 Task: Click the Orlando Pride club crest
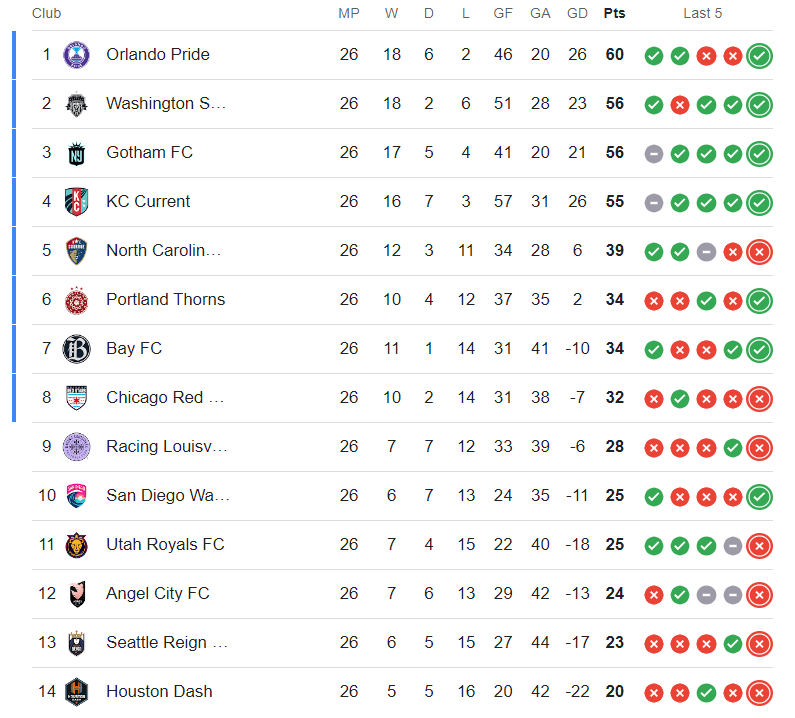(x=77, y=55)
